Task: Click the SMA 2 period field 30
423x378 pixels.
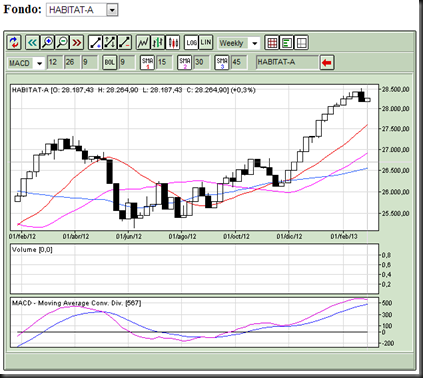Action: tap(202, 62)
